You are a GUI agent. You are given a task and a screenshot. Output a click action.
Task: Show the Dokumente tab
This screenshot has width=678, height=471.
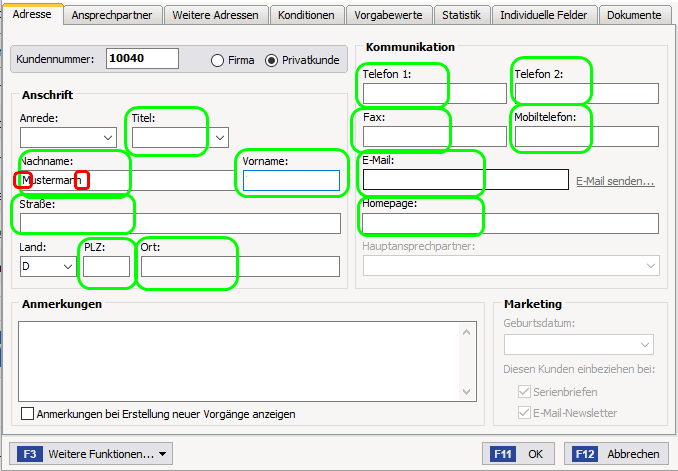coord(634,15)
